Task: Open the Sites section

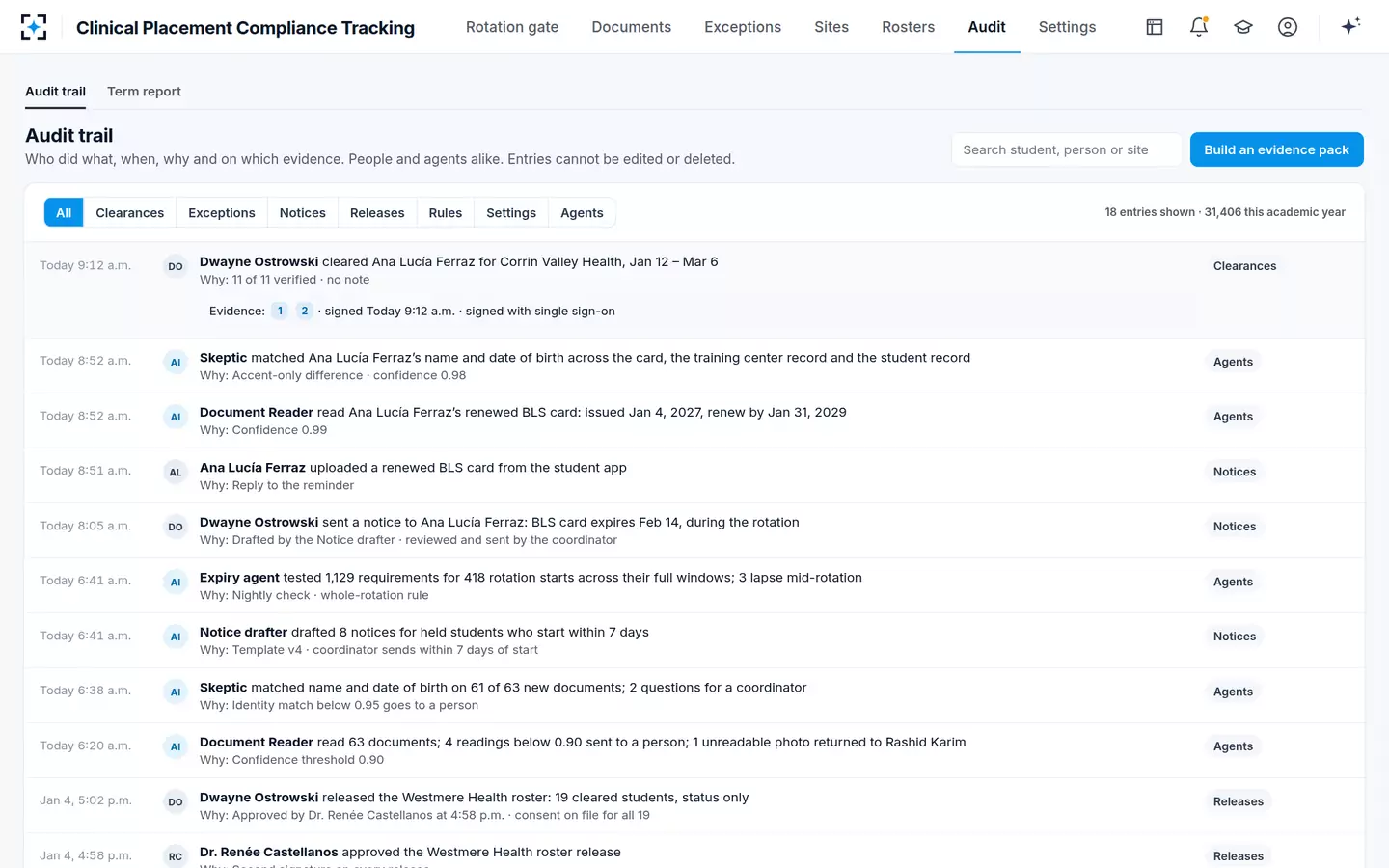Action: point(831,27)
